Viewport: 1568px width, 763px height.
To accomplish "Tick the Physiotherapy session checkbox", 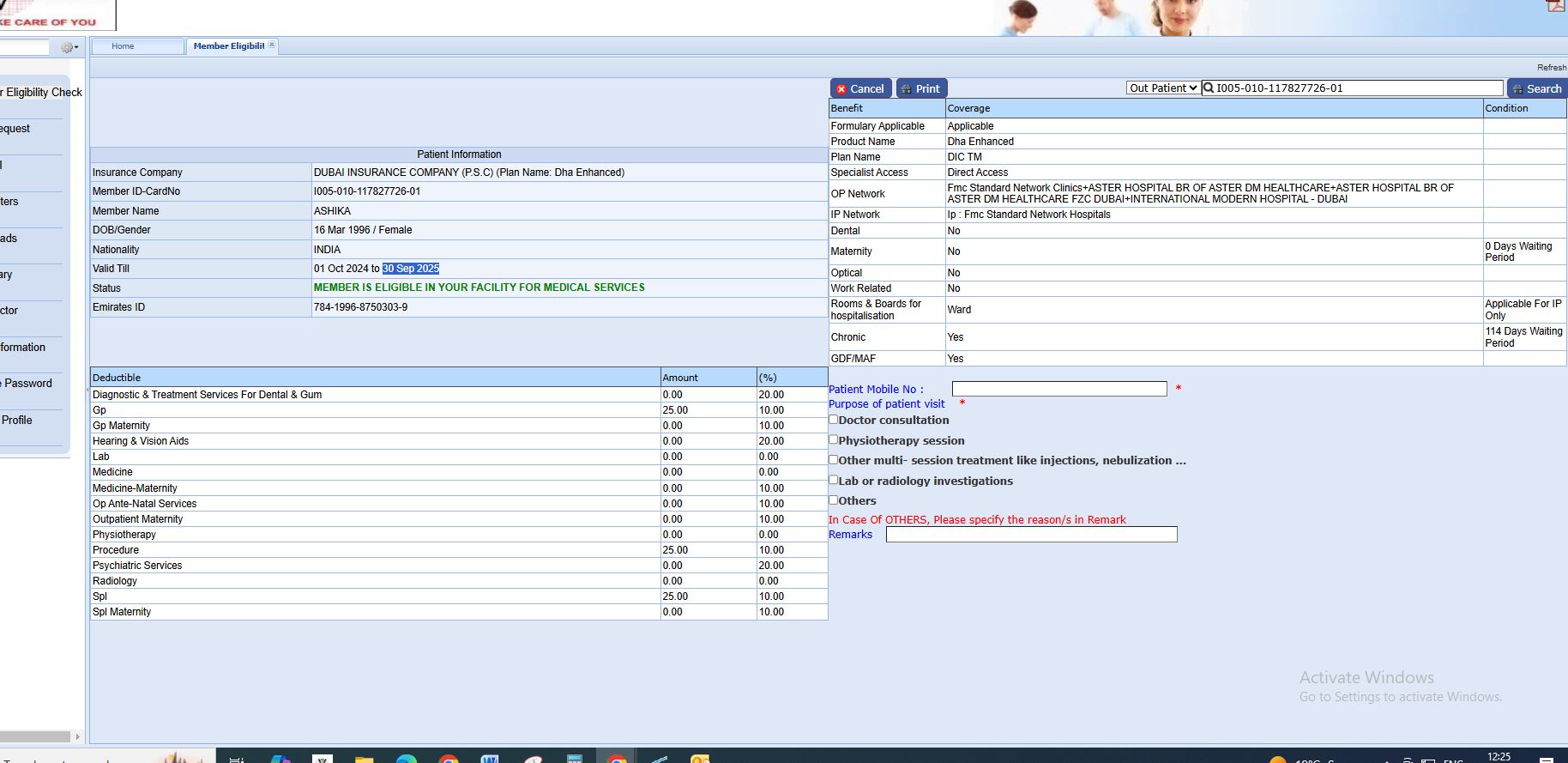I will click(x=833, y=439).
